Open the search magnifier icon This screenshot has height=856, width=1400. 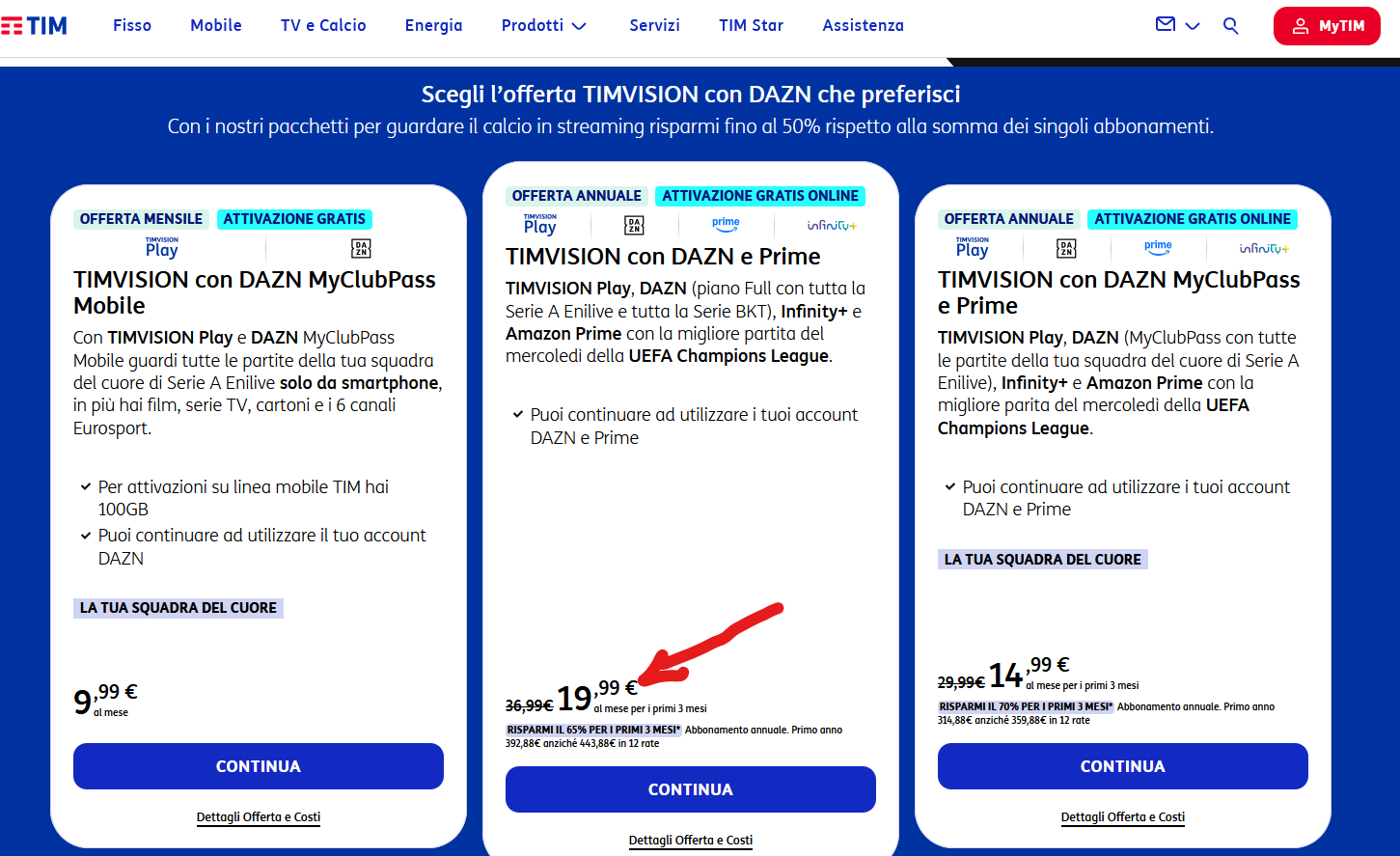click(1230, 26)
